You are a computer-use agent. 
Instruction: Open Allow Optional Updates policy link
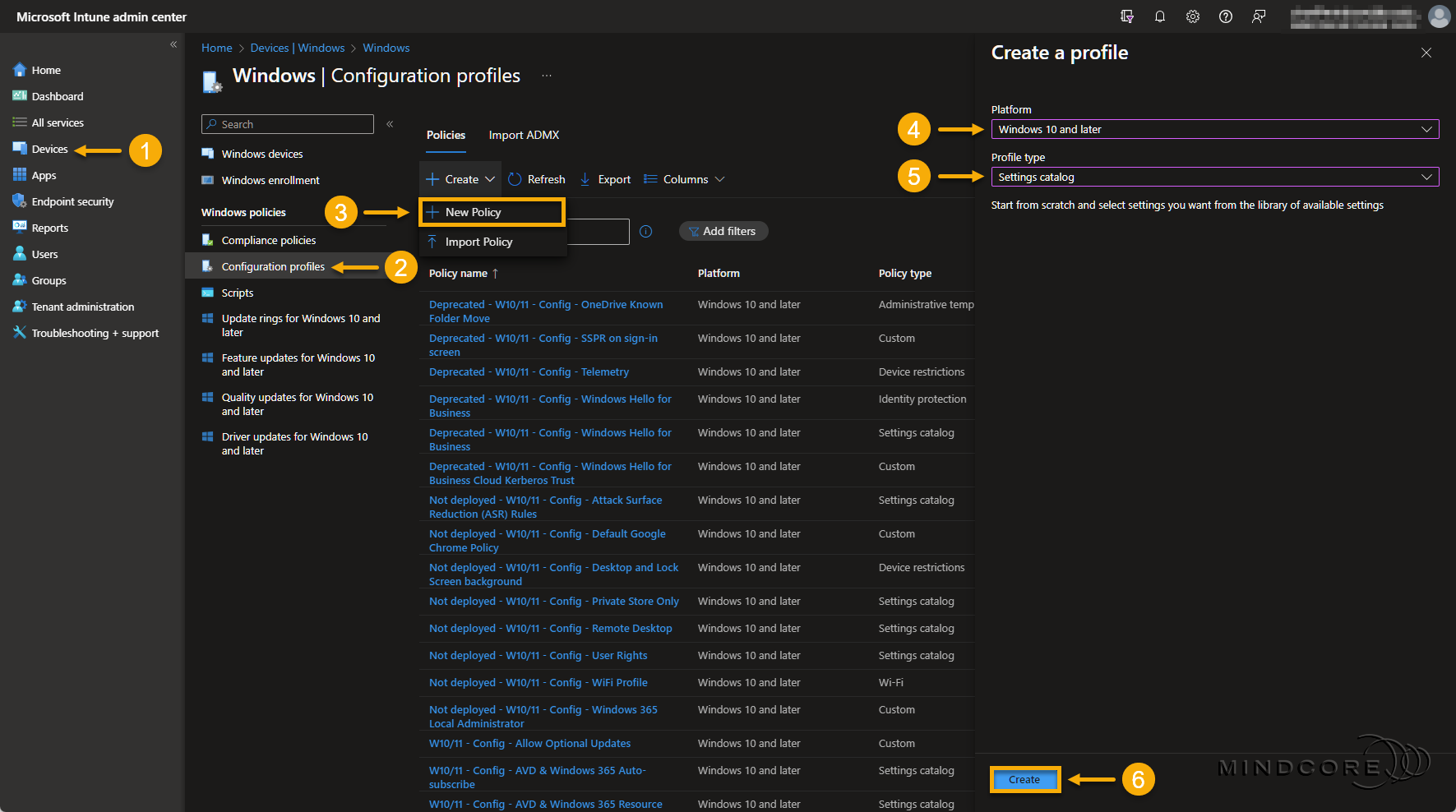(530, 743)
